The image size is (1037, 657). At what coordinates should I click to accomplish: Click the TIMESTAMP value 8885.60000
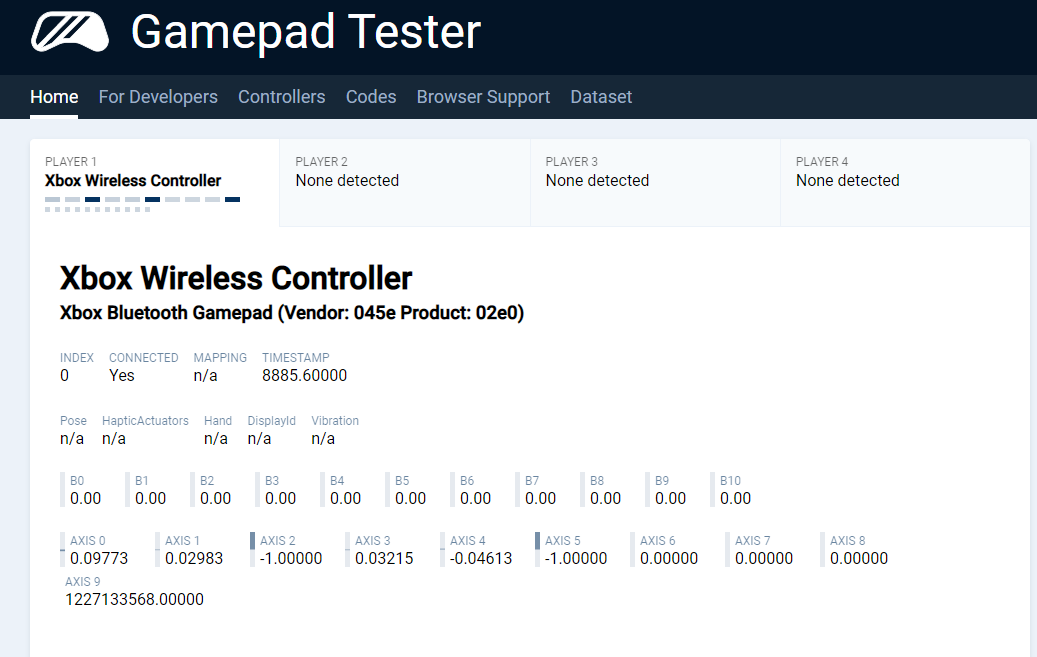click(304, 375)
